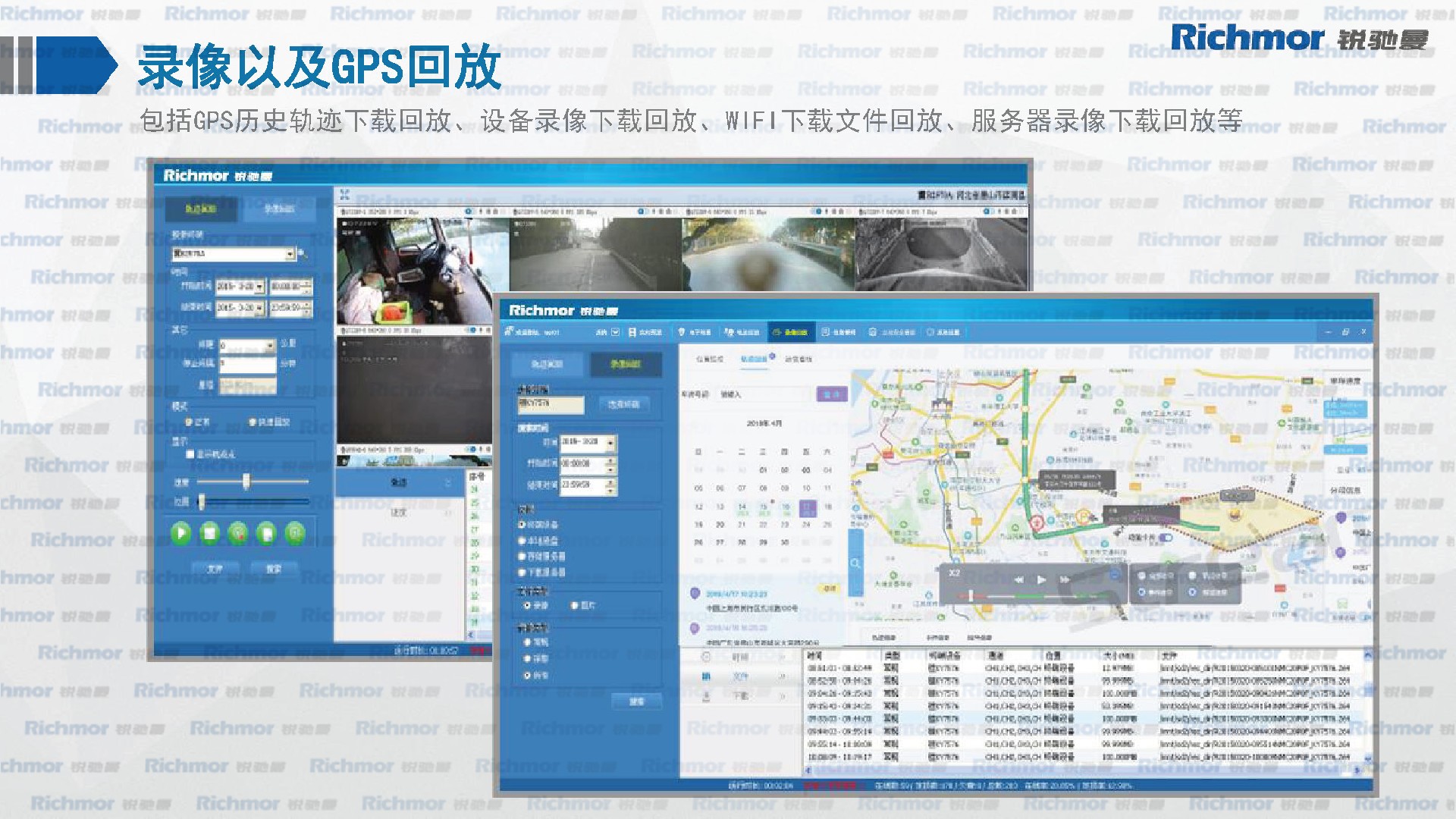Open end date dropdown in back window
Viewport: 1456px width, 819px height.
259,308
